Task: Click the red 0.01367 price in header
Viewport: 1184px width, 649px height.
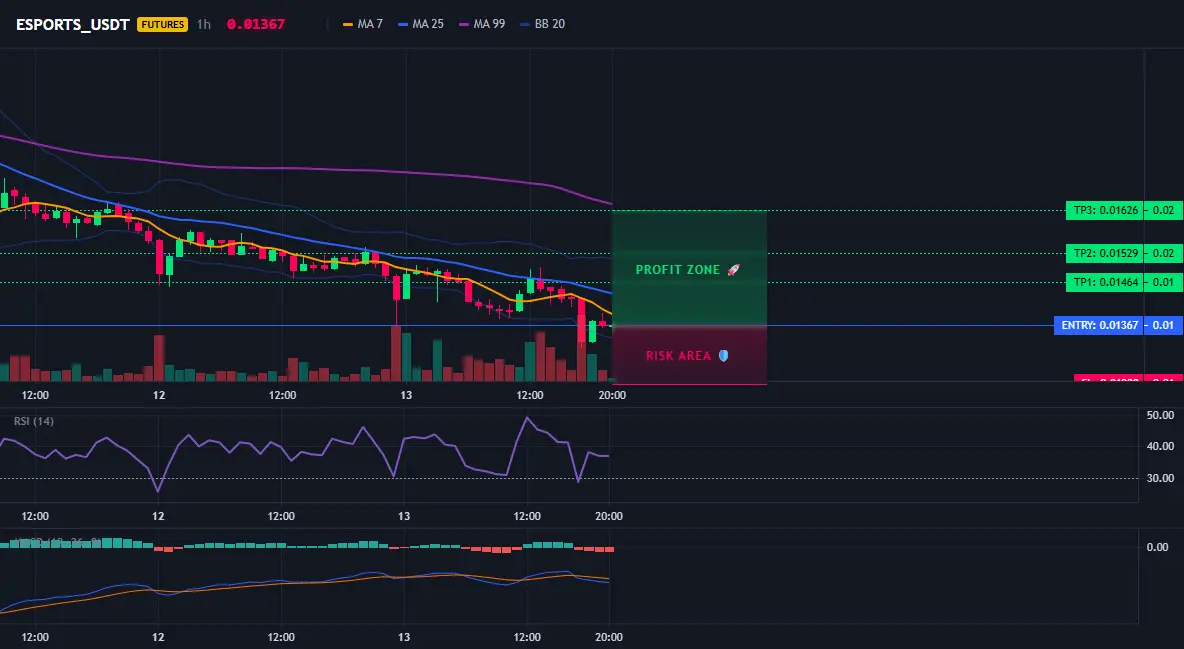Action: point(255,24)
